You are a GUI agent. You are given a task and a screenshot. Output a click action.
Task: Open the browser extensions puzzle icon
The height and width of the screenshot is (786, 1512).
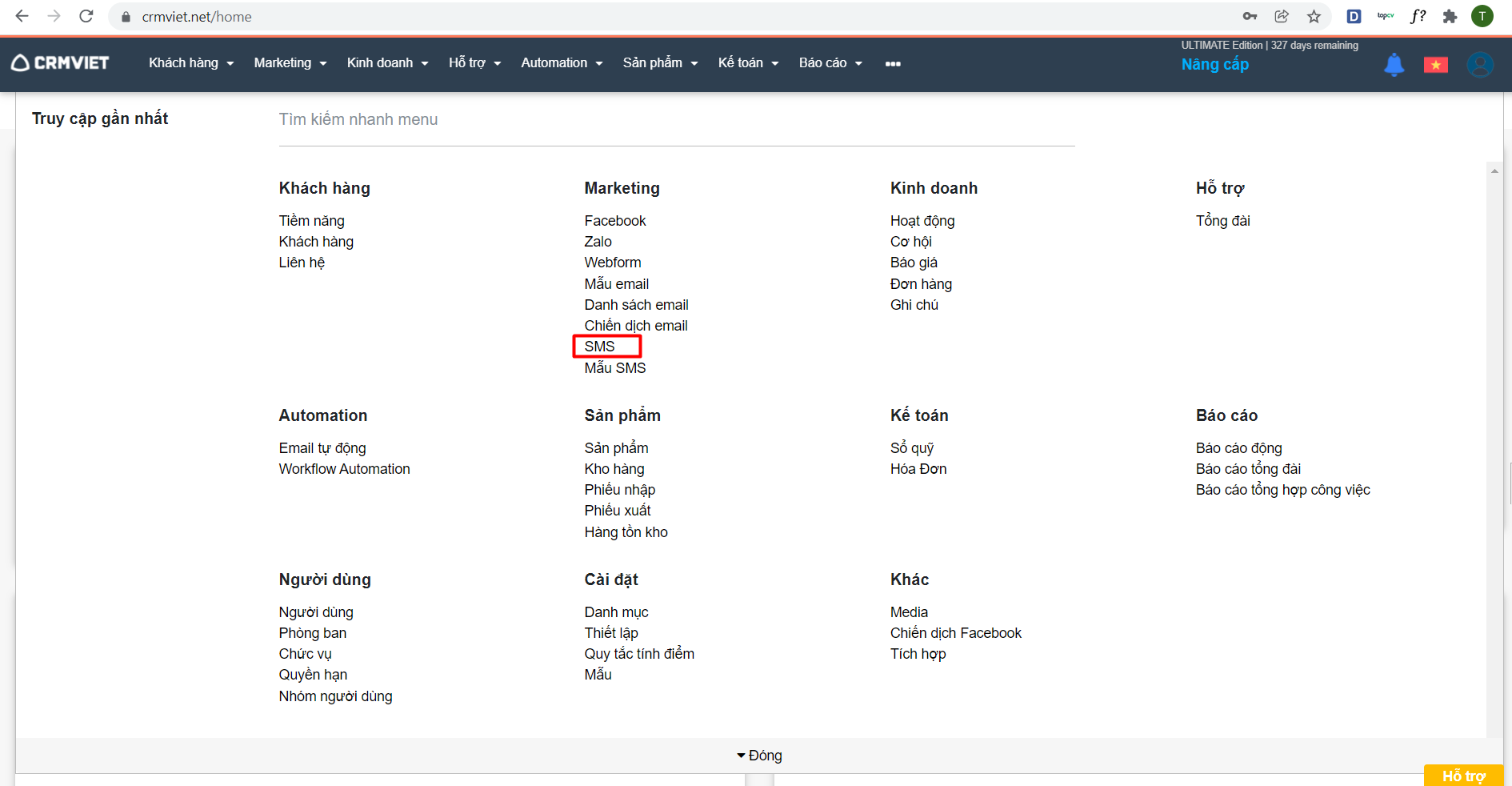pyautogui.click(x=1450, y=17)
